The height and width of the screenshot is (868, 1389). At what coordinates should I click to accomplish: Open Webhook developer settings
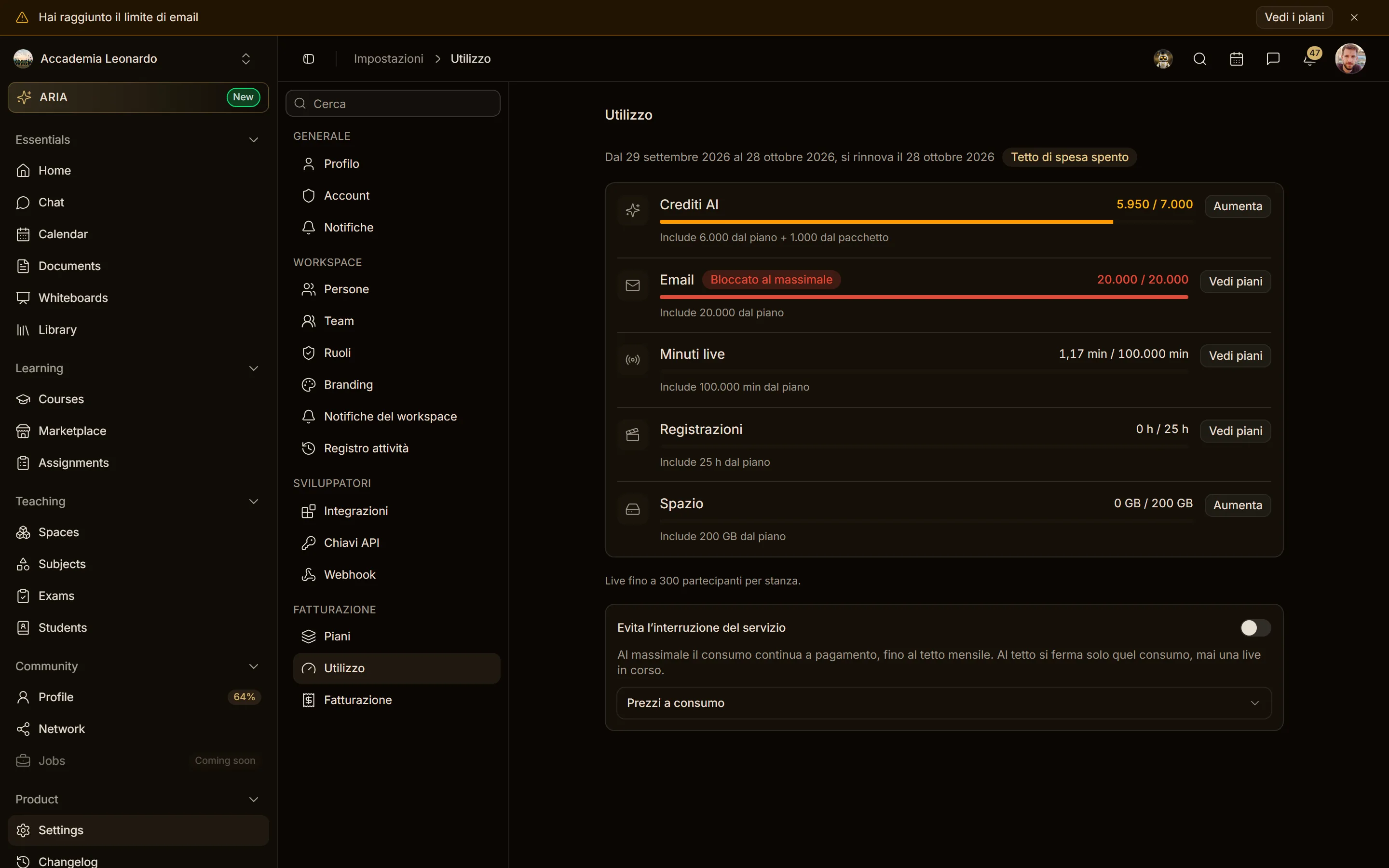[x=396, y=575]
